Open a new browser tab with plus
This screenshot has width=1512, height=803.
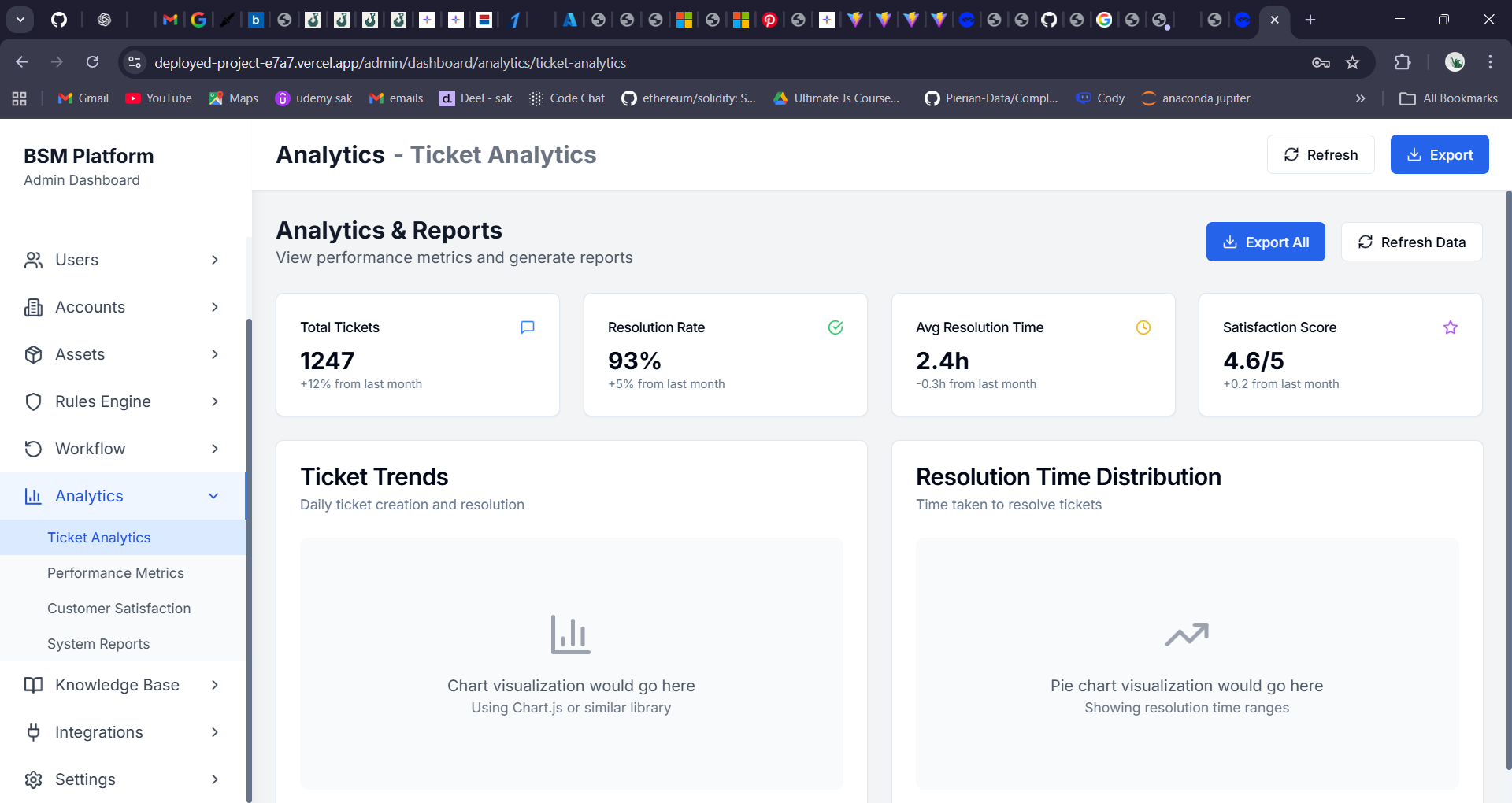pos(1310,20)
